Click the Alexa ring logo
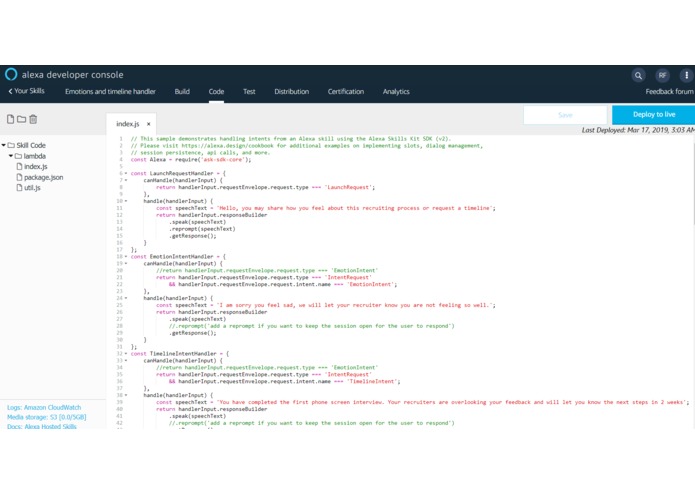 pos(11,74)
